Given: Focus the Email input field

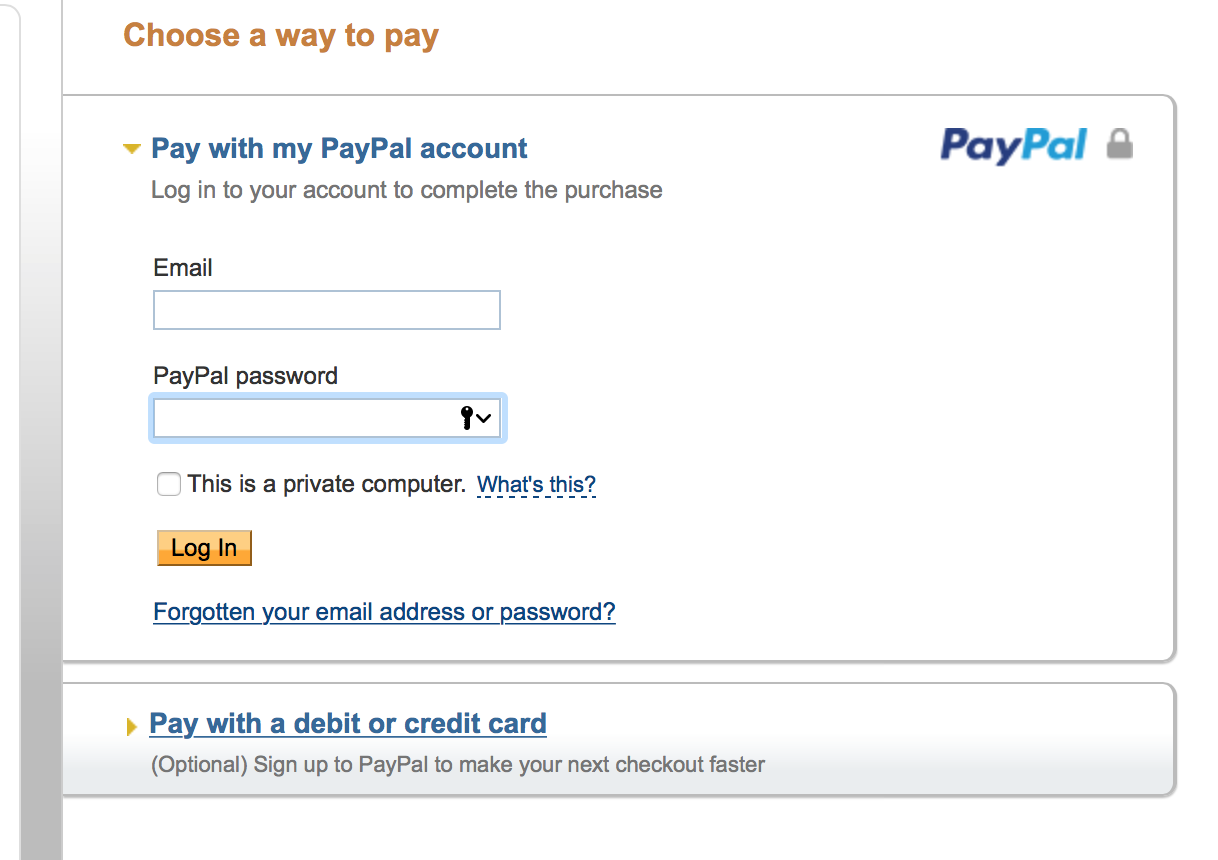Looking at the screenshot, I should tap(327, 310).
